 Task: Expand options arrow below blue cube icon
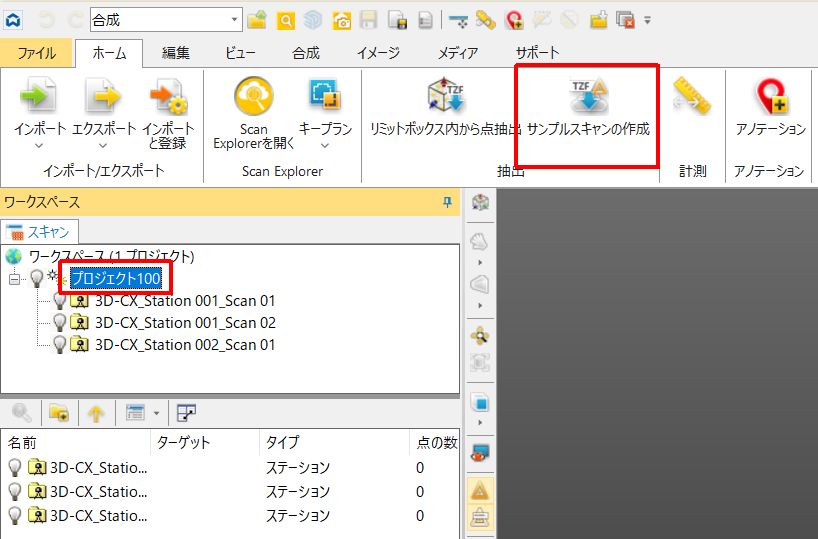[480, 423]
